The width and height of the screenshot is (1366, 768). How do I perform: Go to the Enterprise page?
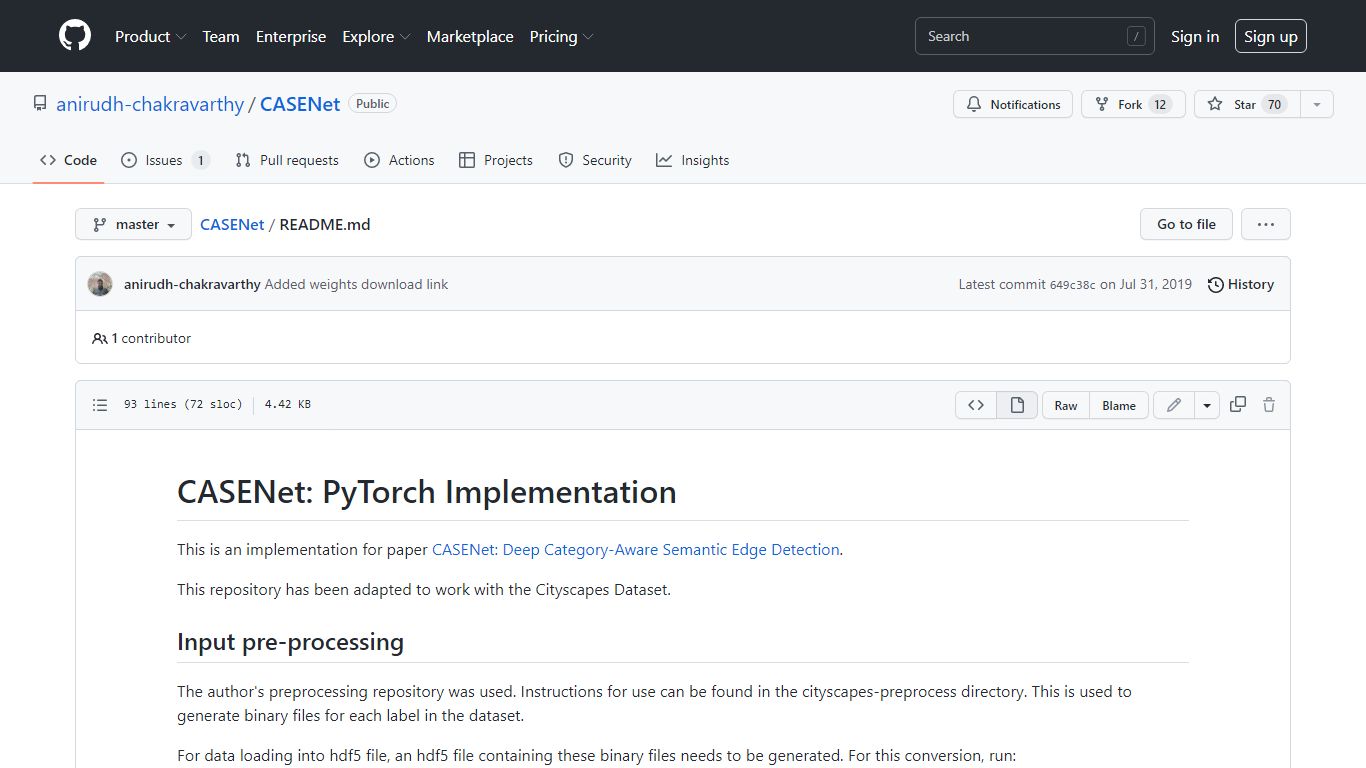pos(291,36)
